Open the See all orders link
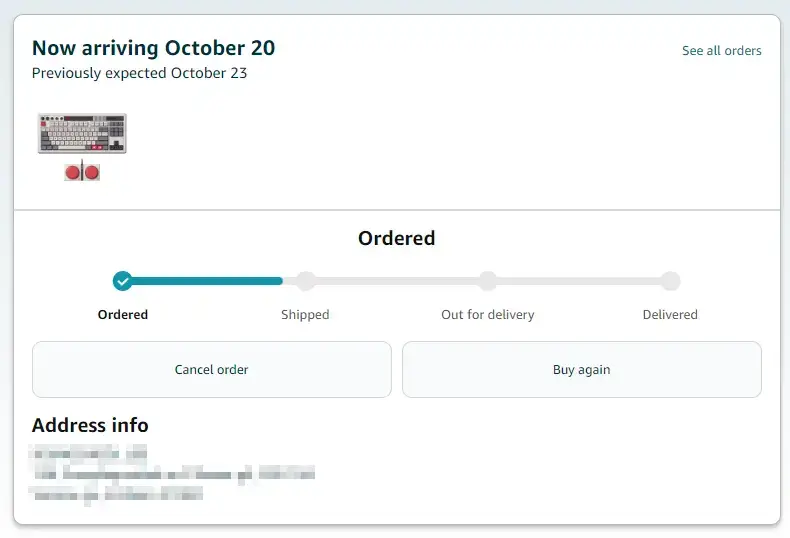790x538 pixels. [x=721, y=50]
